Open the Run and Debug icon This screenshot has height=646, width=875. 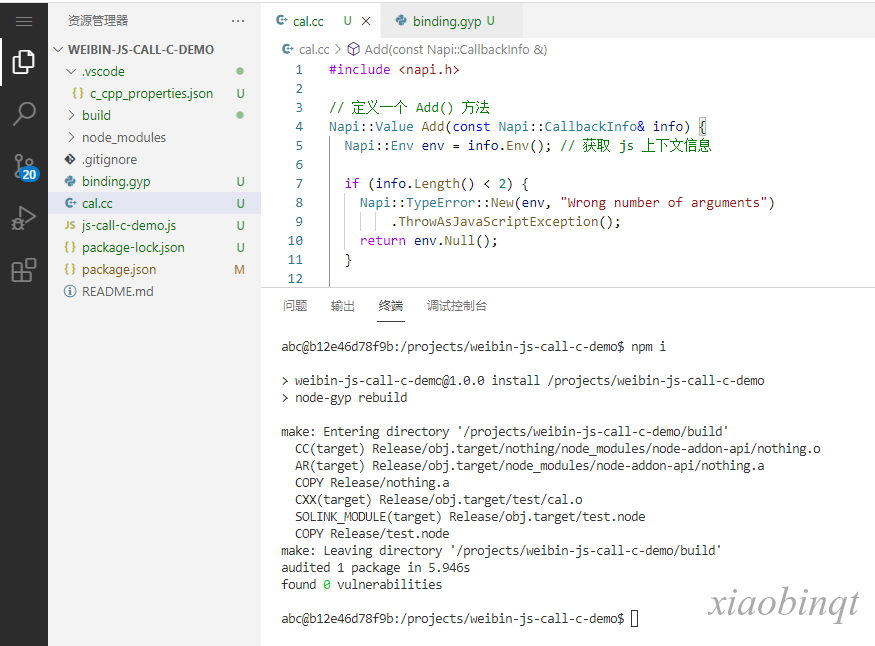[x=24, y=218]
